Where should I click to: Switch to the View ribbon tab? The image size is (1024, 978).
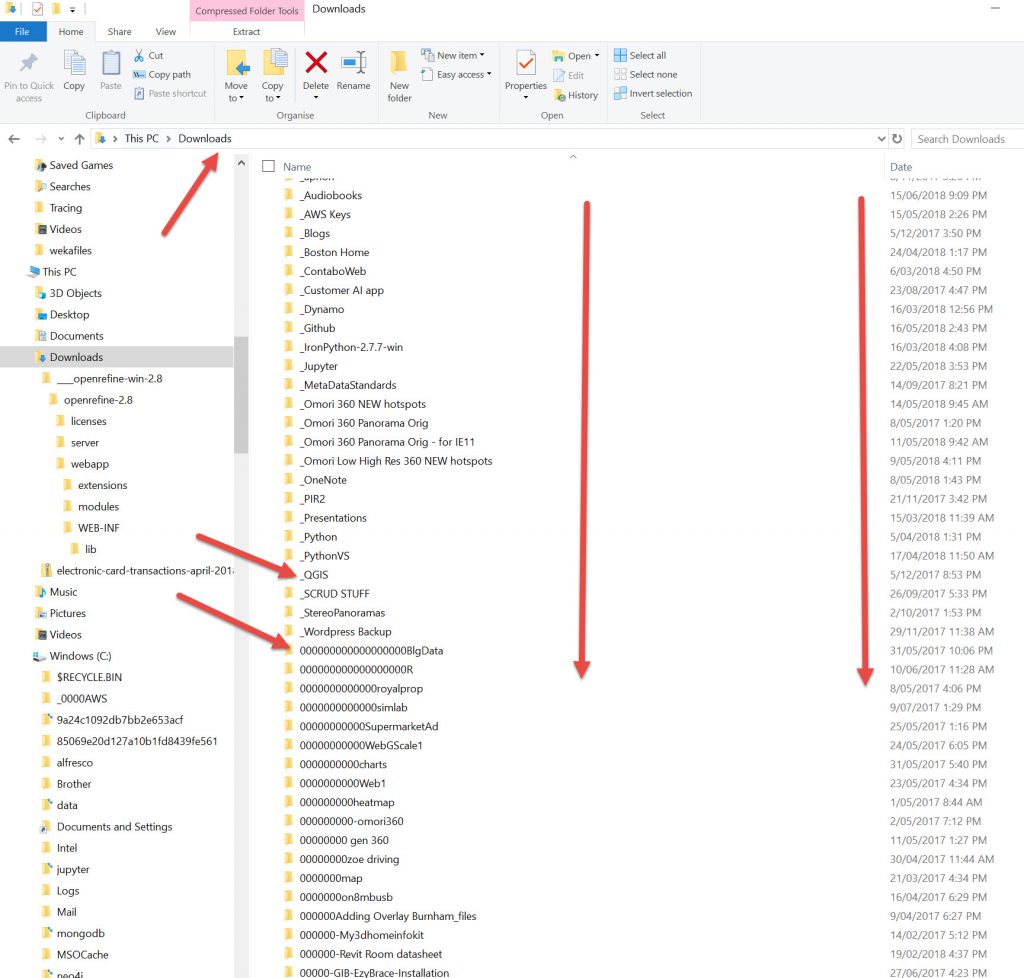(165, 32)
